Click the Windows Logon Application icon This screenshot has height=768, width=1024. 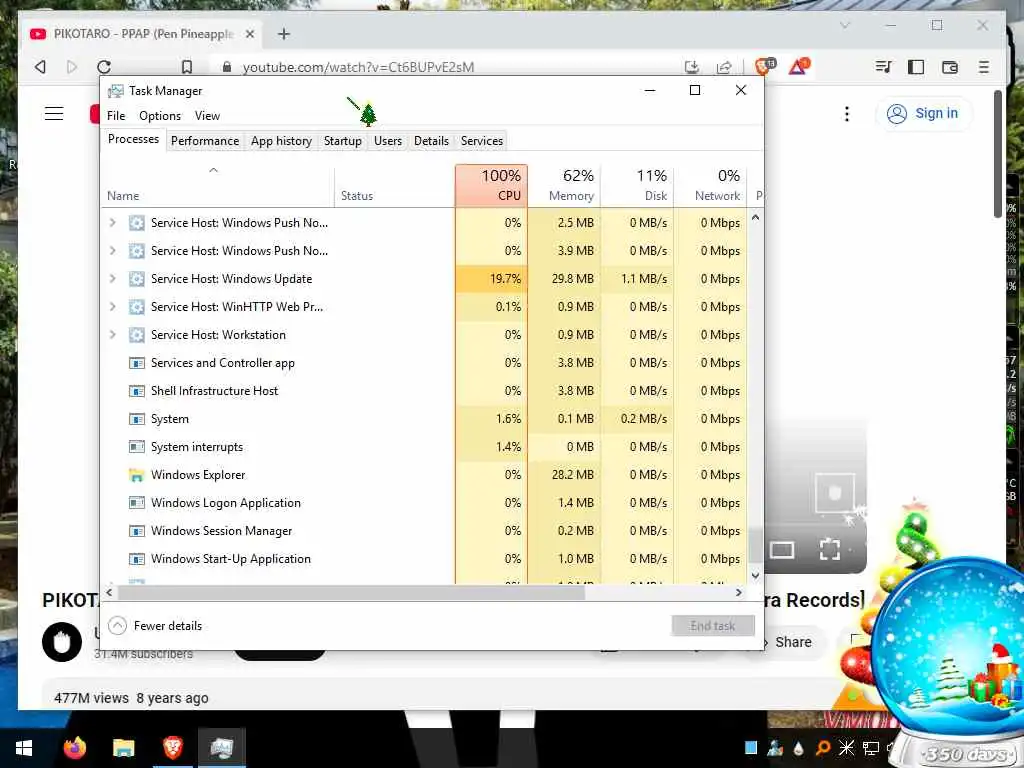tap(136, 503)
